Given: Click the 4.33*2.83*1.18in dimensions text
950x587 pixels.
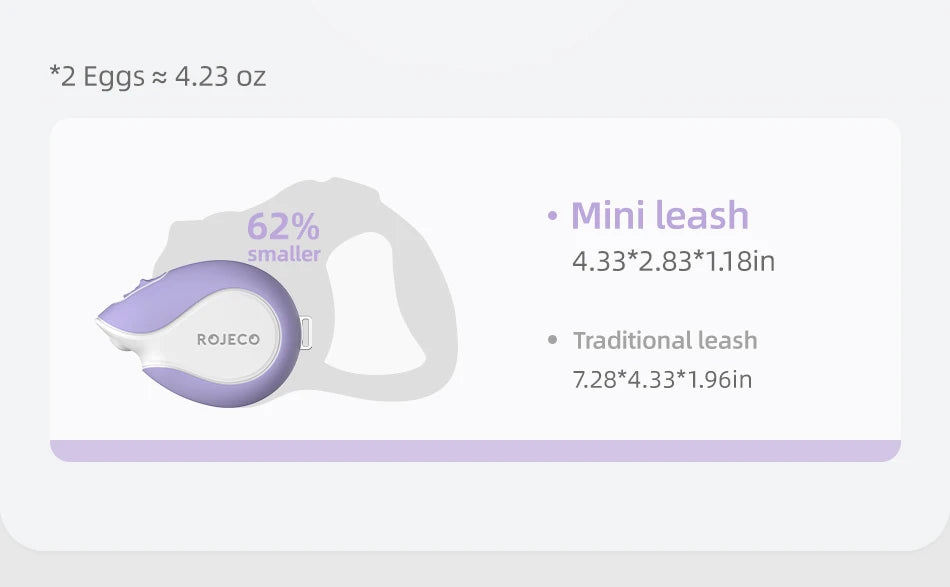Looking at the screenshot, I should 673,262.
